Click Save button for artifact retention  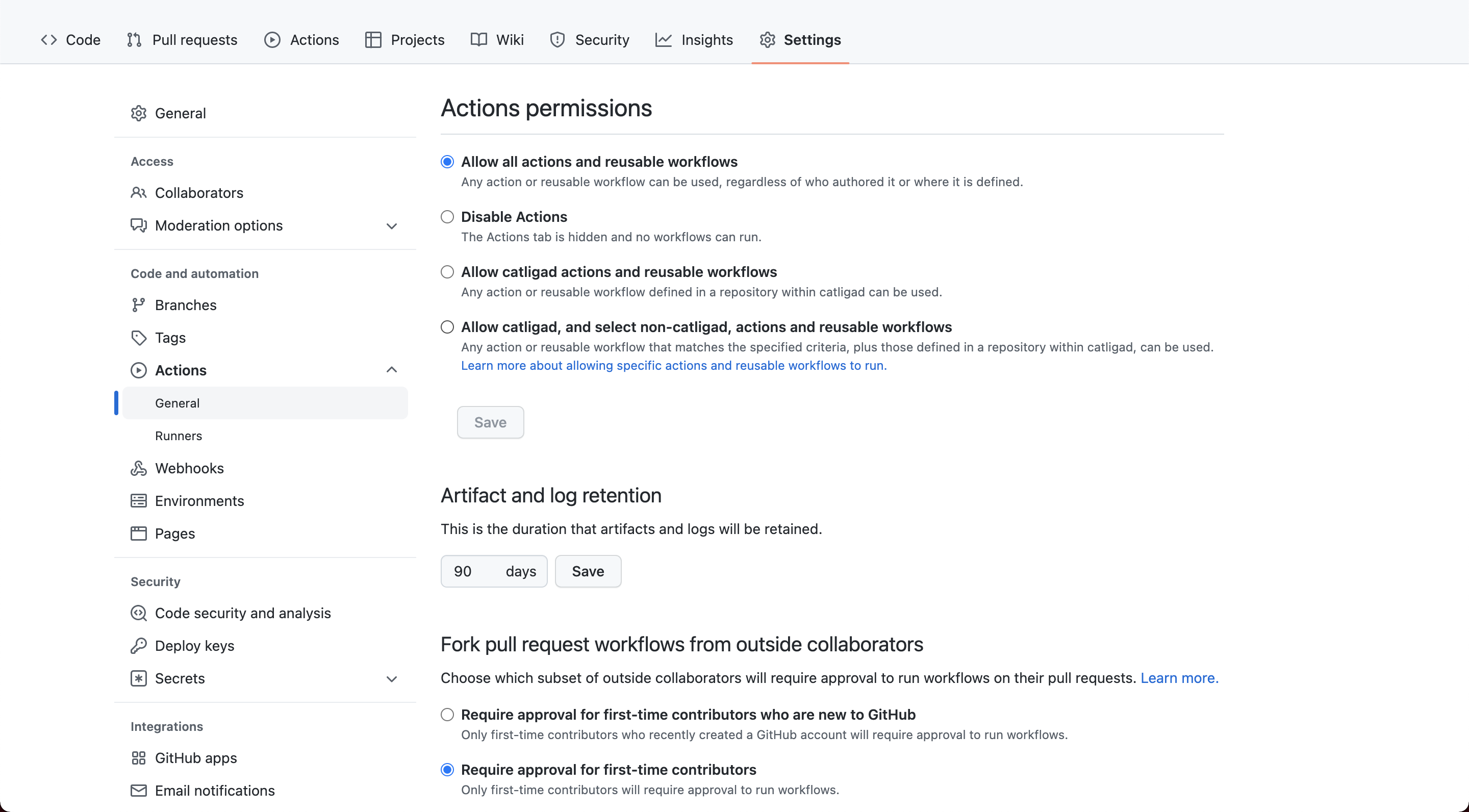coord(588,571)
